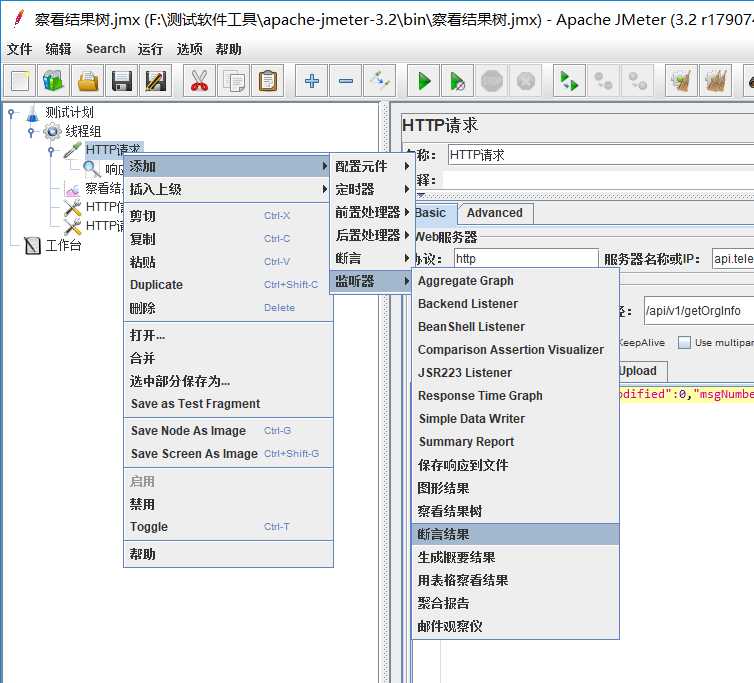754x683 pixels.
Task: Toggle the 测试计划 tree expander handle
Action: pos(11,113)
